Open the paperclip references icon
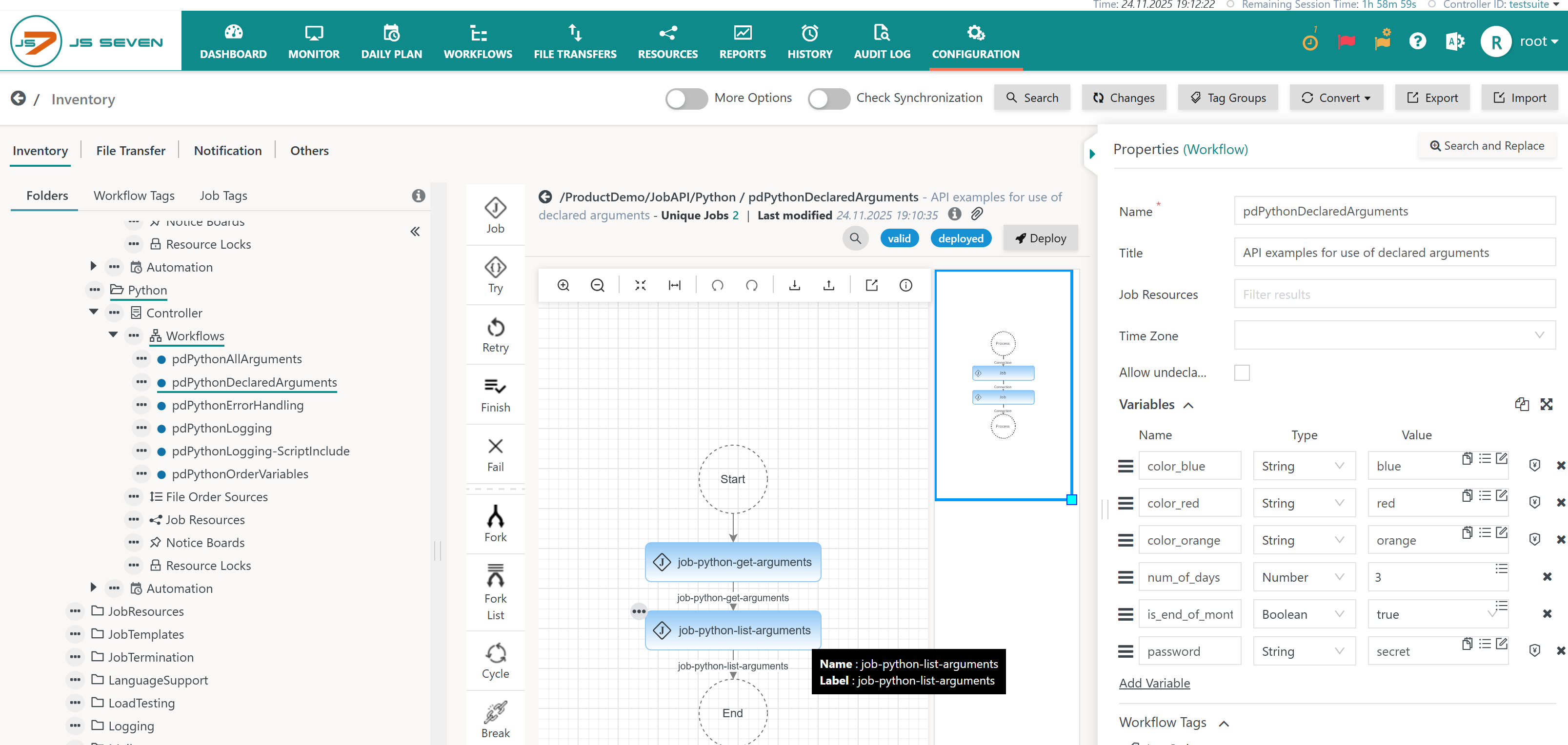The image size is (1568, 745). click(x=976, y=214)
